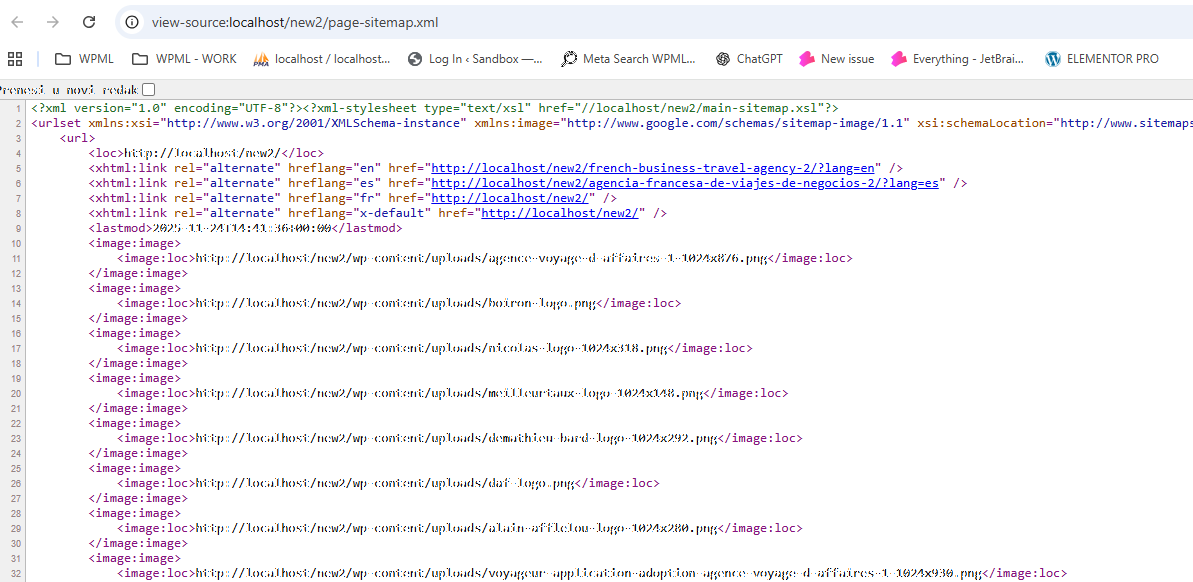This screenshot has height=582, width=1193.
Task: Open the Log In Sandbox bookmark
Action: 475,59
